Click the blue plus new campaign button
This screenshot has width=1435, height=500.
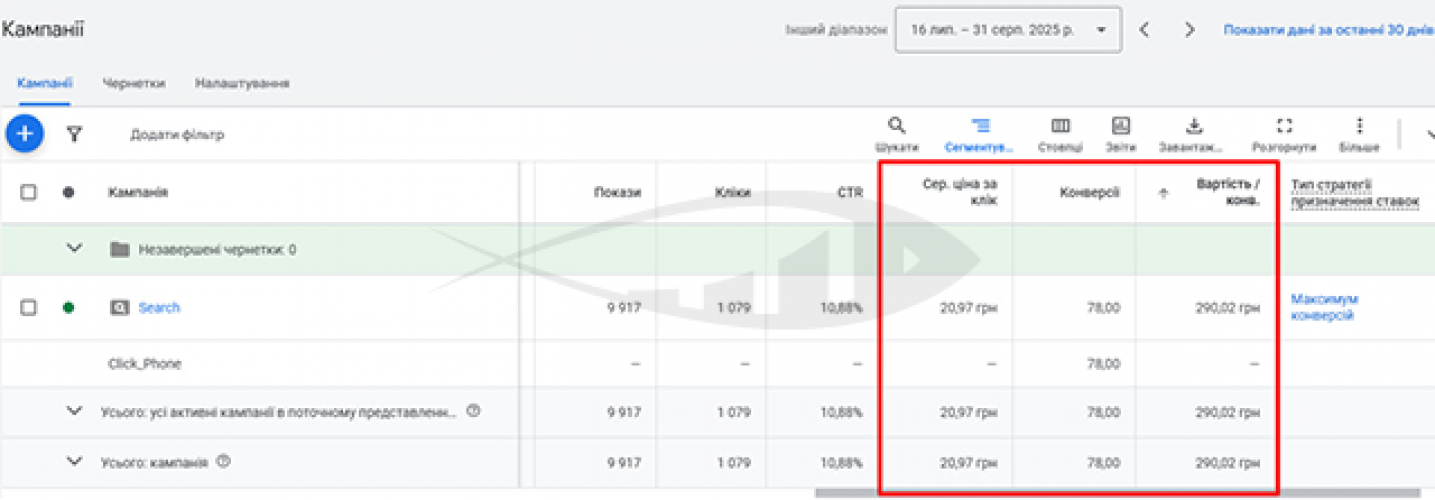coord(24,133)
